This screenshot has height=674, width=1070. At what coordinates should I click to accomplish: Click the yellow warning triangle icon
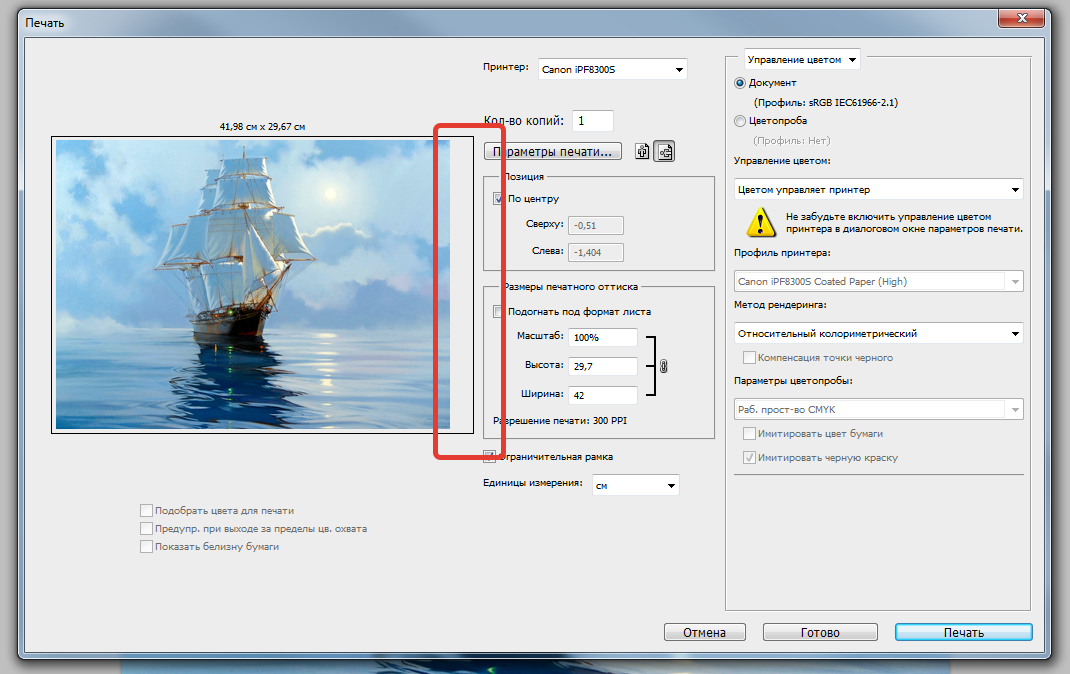(x=760, y=222)
